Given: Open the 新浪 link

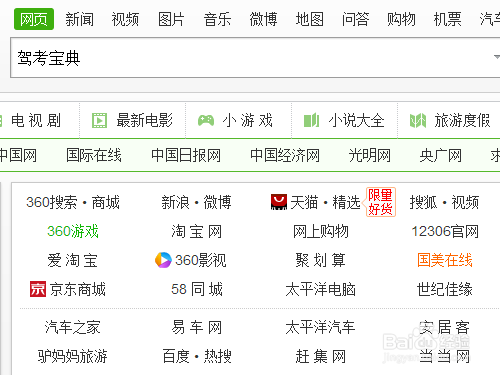Looking at the screenshot, I should [175, 202].
